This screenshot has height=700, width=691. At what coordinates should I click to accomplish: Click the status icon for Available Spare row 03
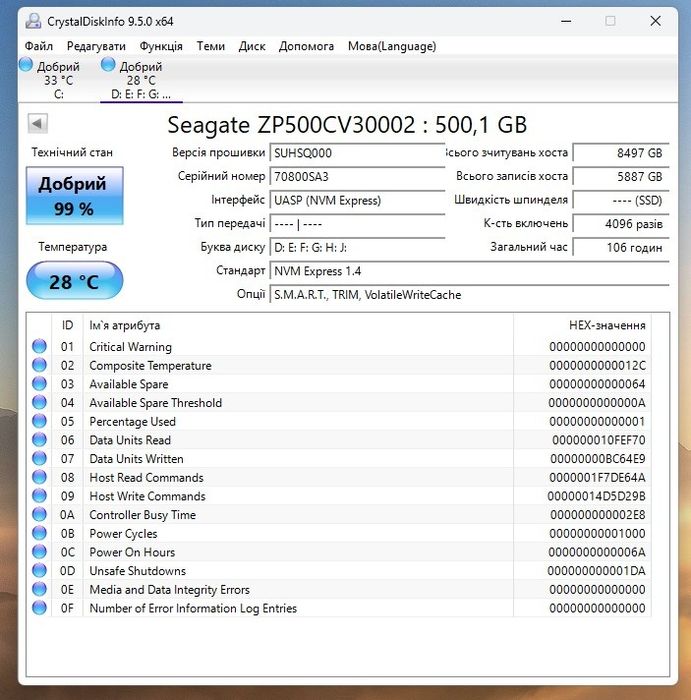[39, 383]
